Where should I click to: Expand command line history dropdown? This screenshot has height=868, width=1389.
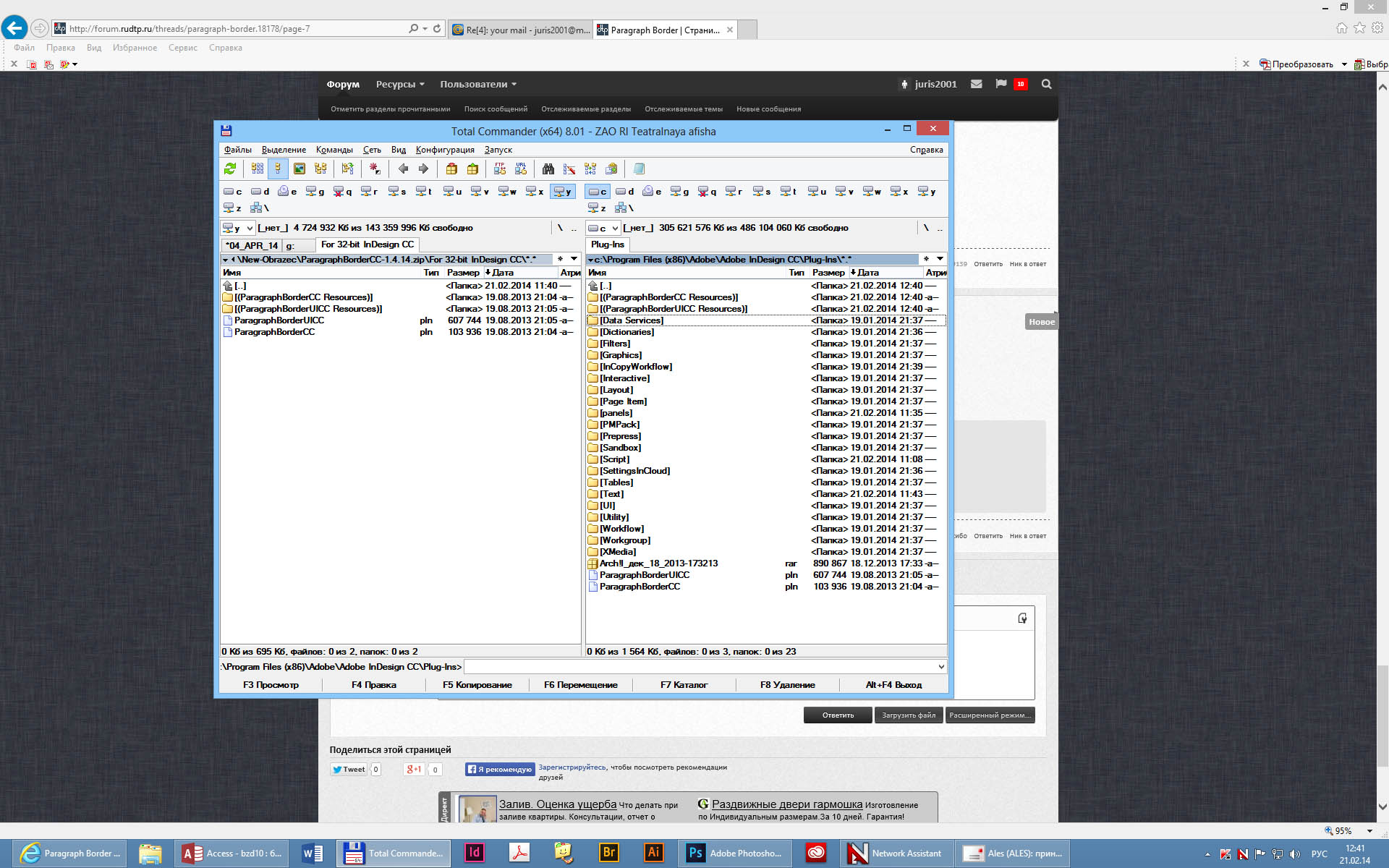(x=940, y=667)
